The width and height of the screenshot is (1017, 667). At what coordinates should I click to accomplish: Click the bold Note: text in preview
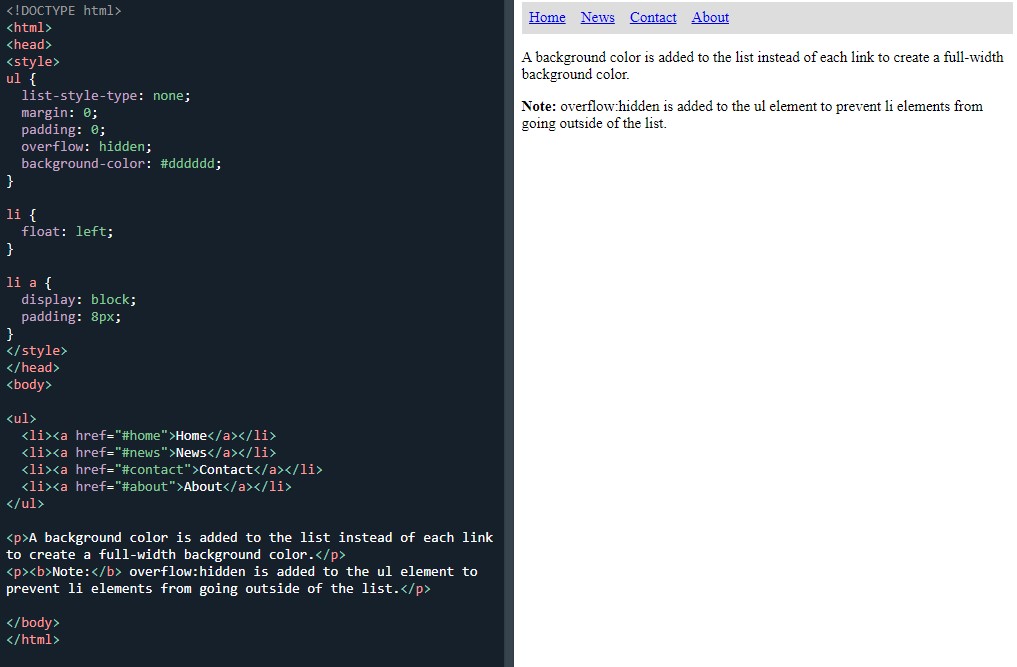coord(539,106)
